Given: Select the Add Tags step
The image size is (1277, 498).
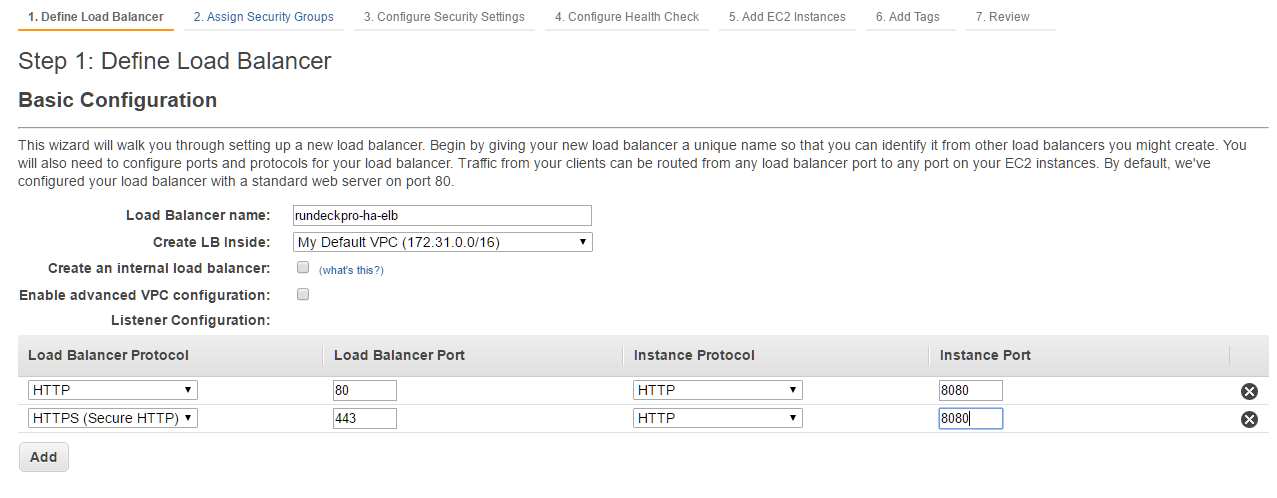Looking at the screenshot, I should 908,17.
